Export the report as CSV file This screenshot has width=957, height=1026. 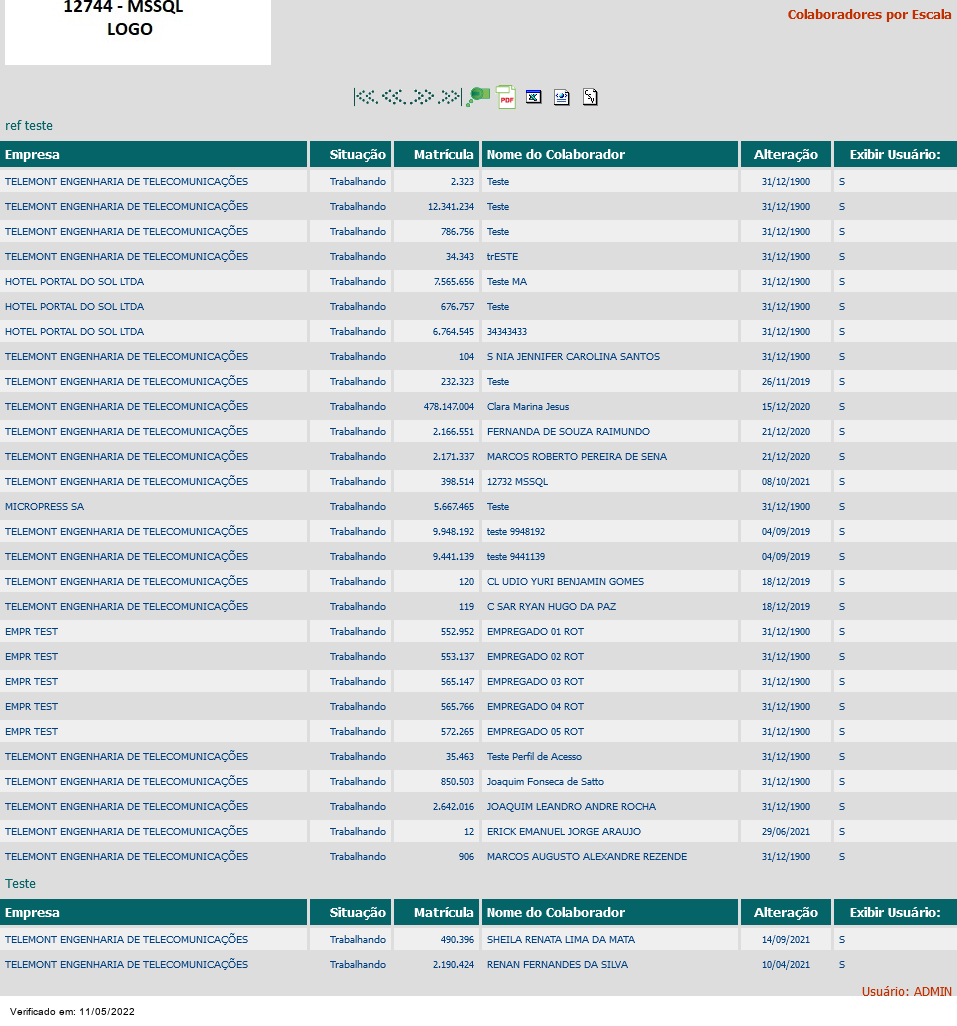pyautogui.click(x=590, y=97)
